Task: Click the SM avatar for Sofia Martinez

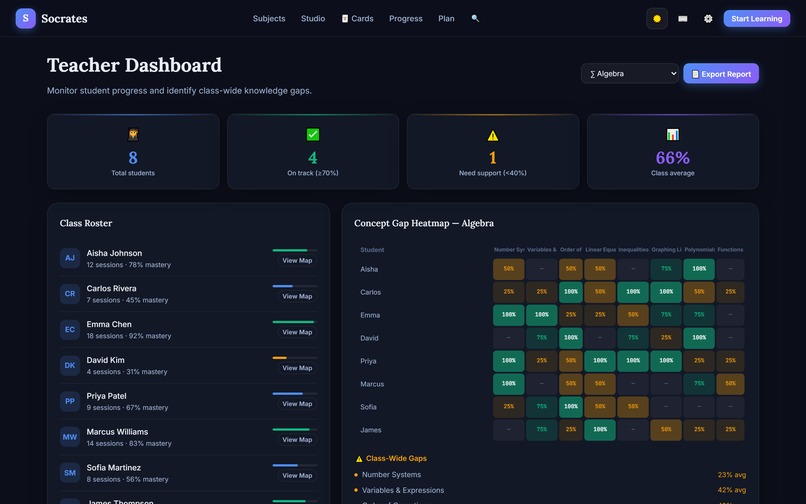Action: [x=70, y=473]
